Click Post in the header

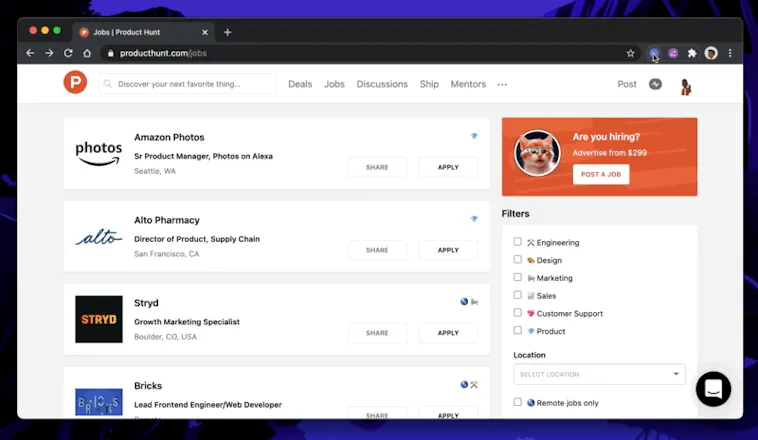[x=627, y=84]
